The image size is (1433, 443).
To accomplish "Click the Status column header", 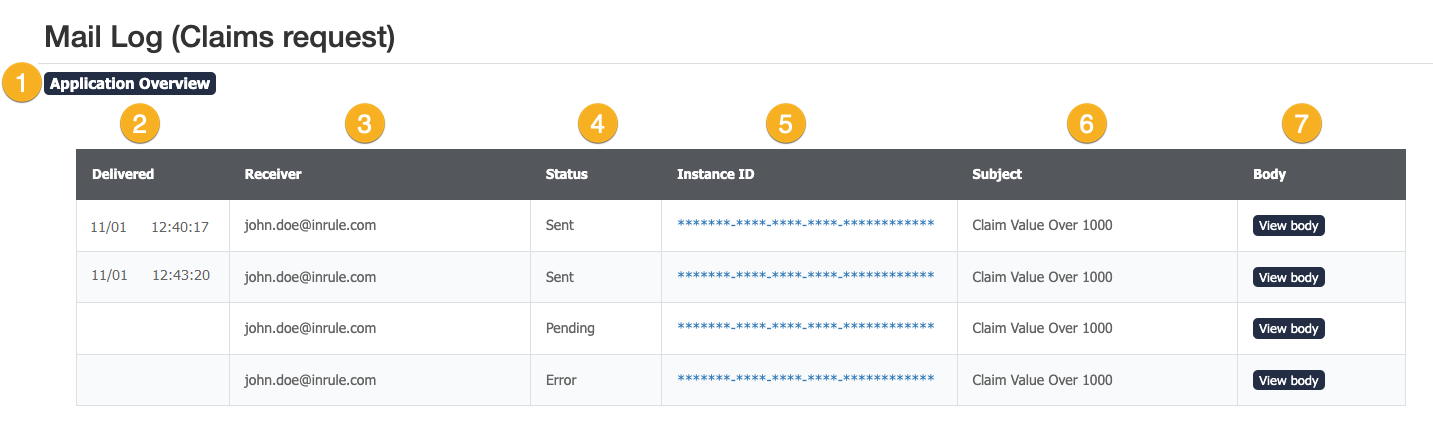I will [x=566, y=174].
